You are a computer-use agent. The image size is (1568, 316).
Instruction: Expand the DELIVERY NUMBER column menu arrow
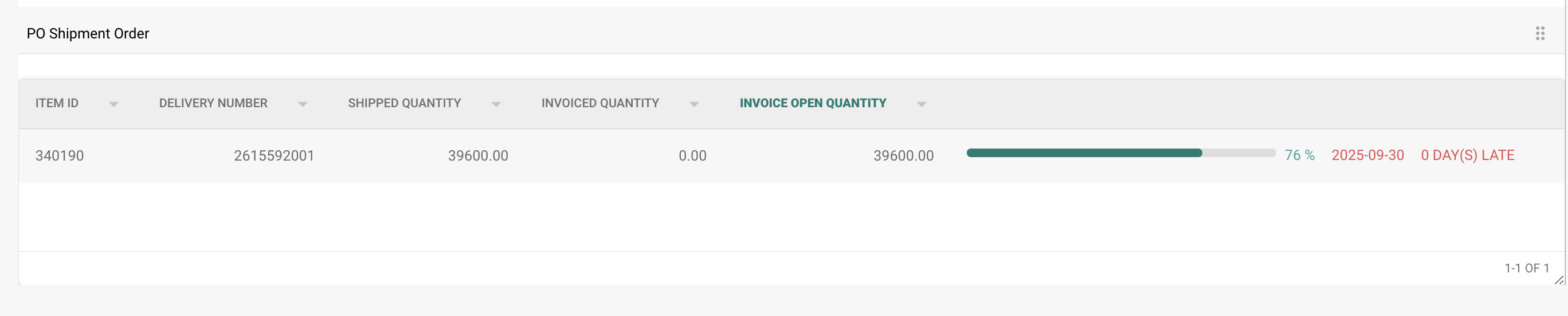[x=303, y=104]
